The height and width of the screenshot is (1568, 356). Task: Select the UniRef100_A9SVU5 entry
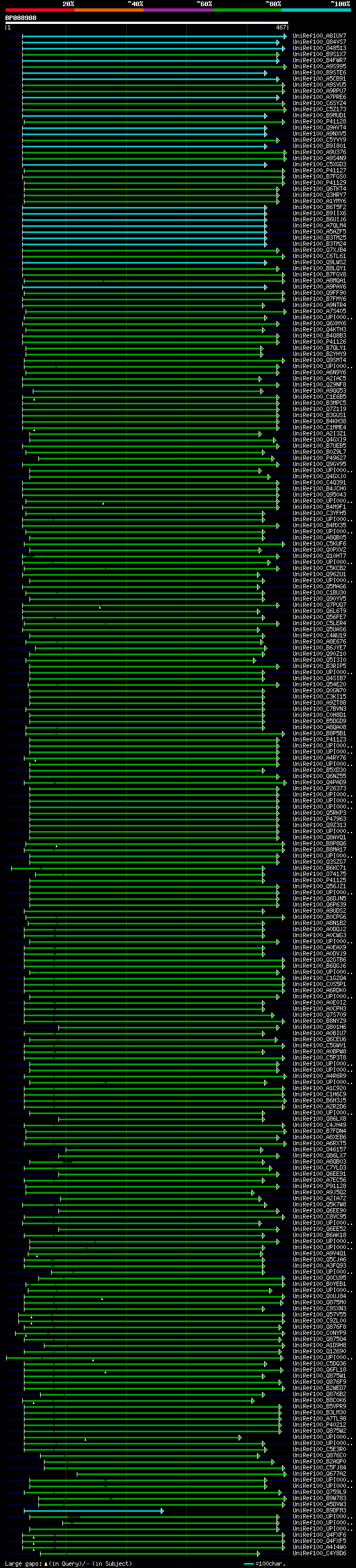pos(319,85)
